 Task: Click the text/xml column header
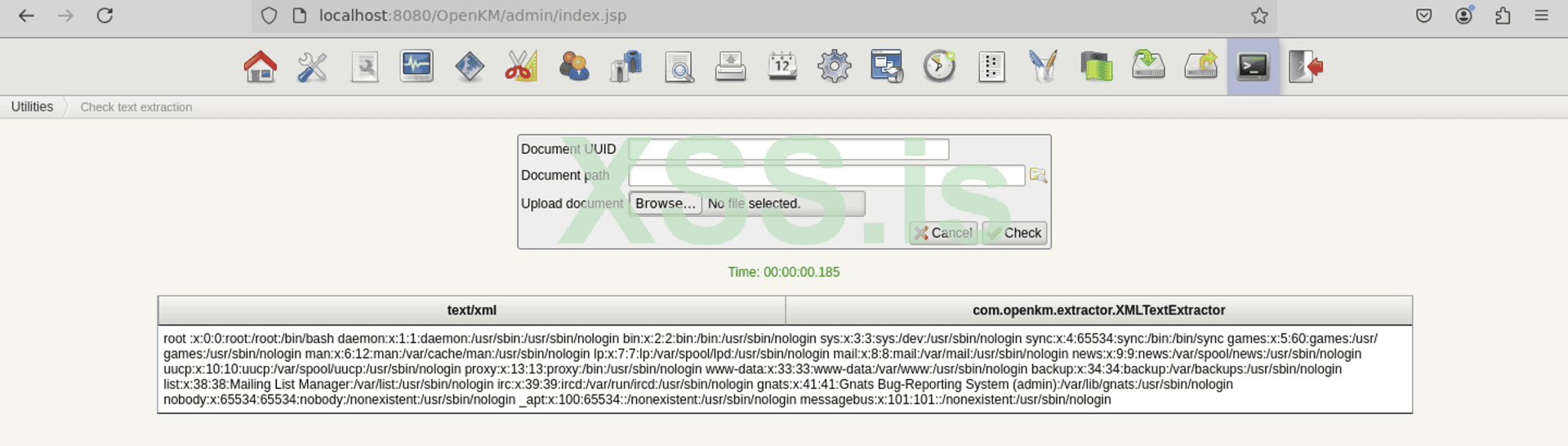tap(471, 310)
